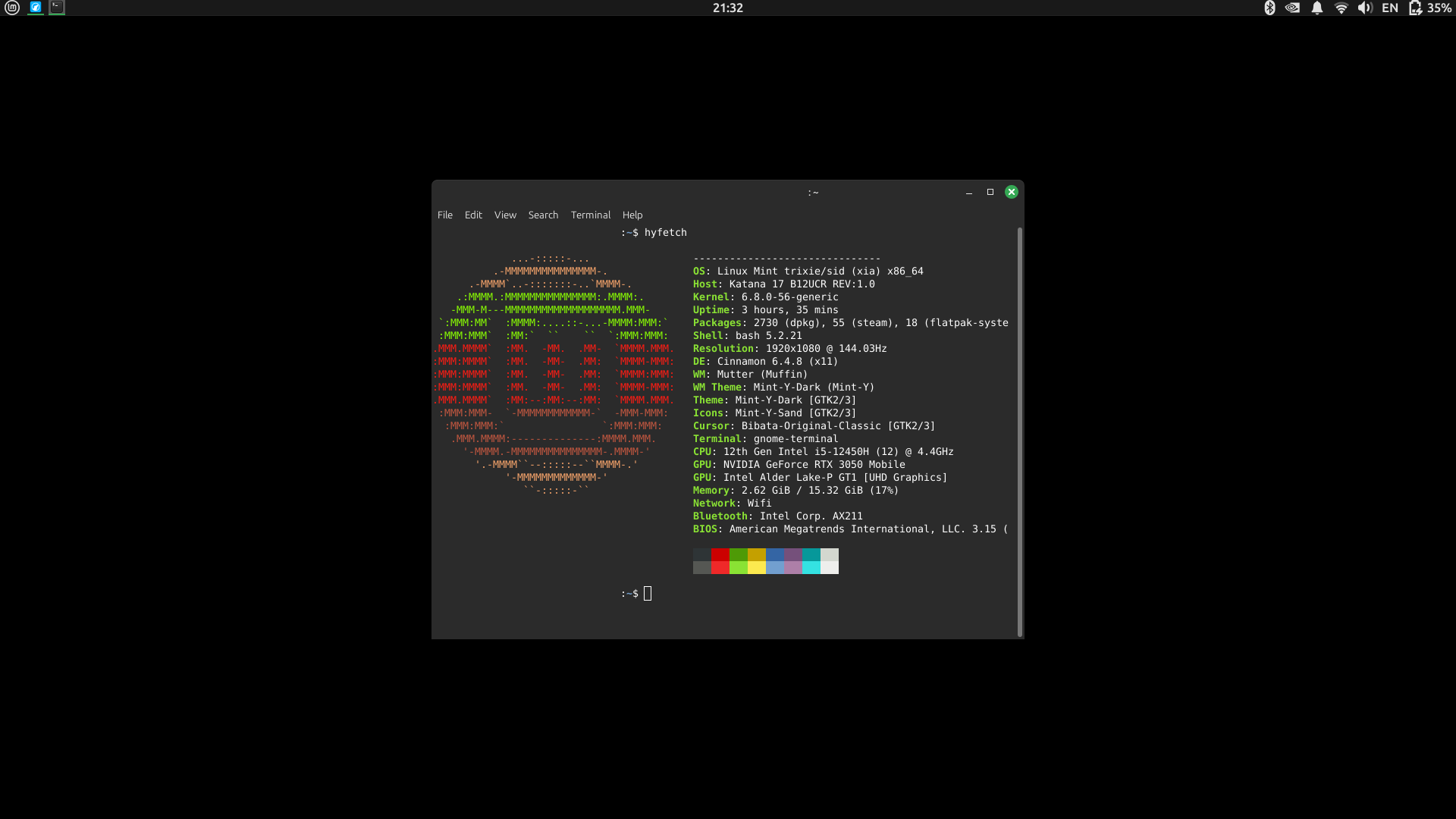Click the terminal vertical scrollbar

click(x=1020, y=431)
